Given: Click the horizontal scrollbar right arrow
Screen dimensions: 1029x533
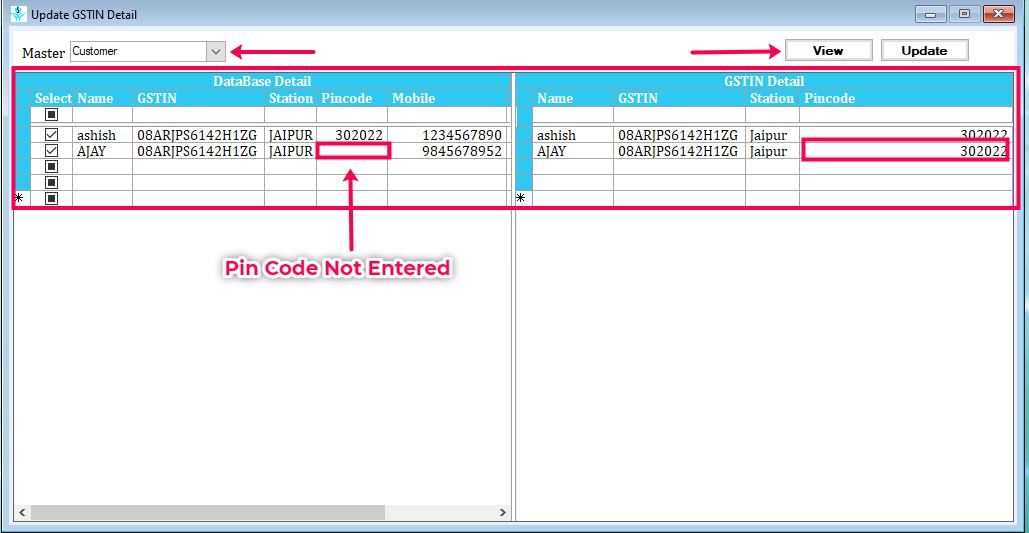Looking at the screenshot, I should pyautogui.click(x=503, y=512).
